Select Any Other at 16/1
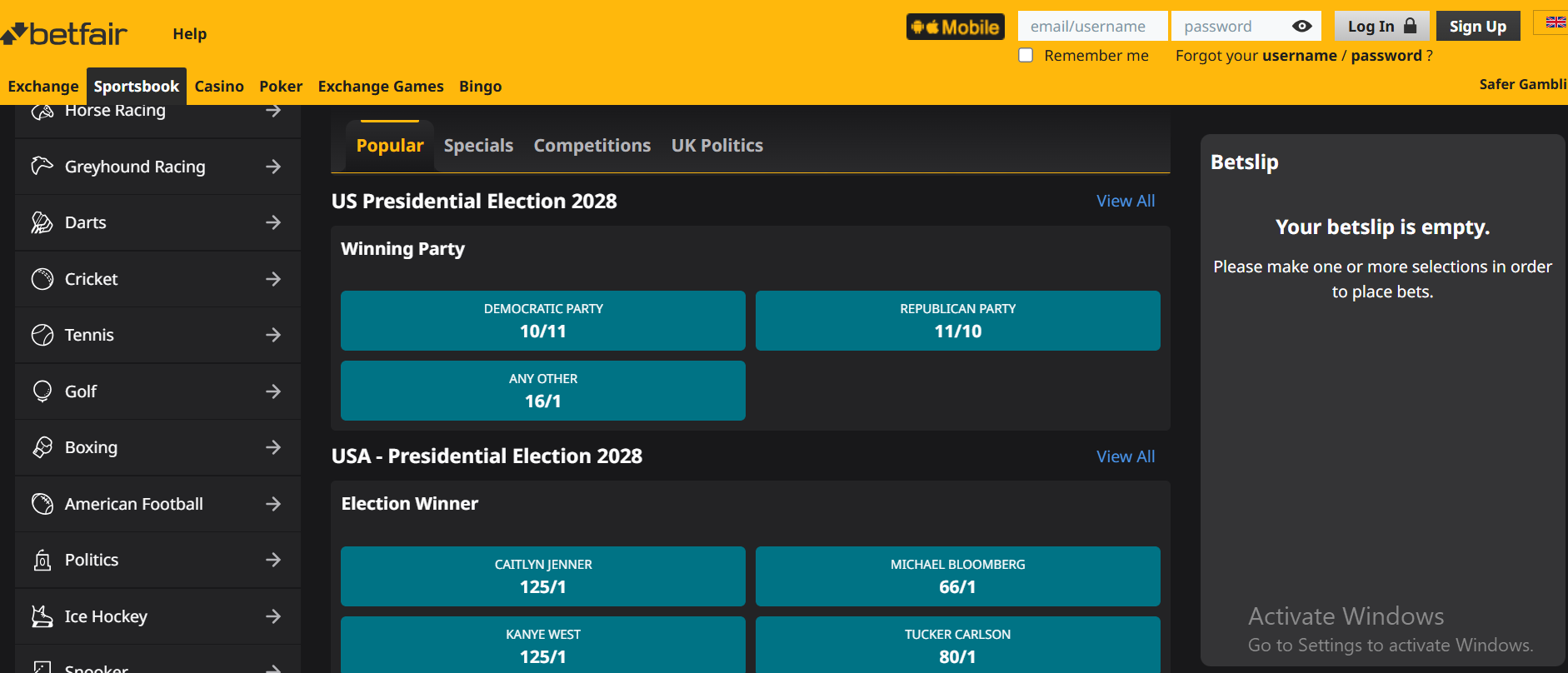Viewport: 1568px width, 673px height. [543, 391]
